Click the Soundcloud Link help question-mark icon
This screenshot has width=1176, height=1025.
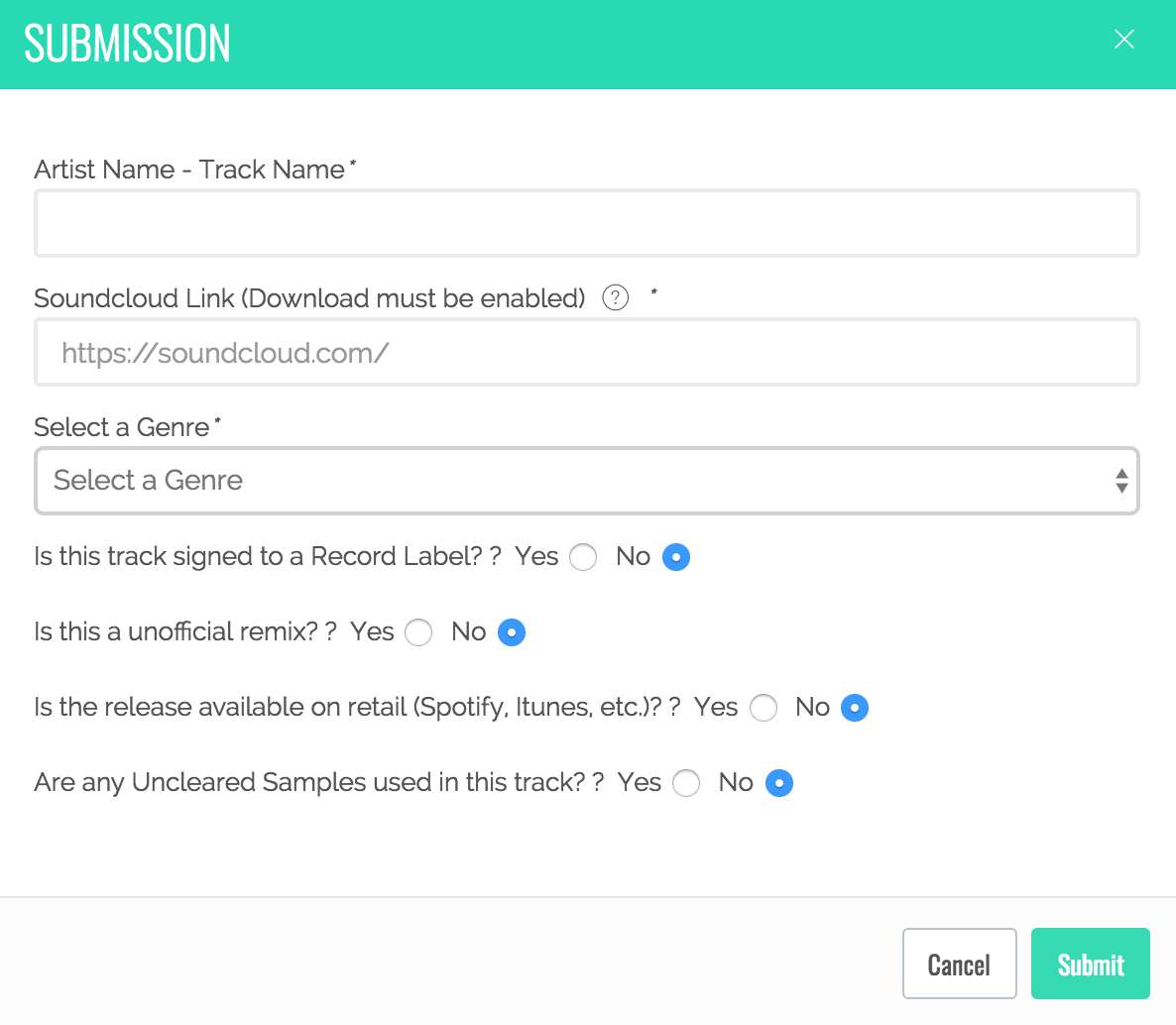[616, 297]
